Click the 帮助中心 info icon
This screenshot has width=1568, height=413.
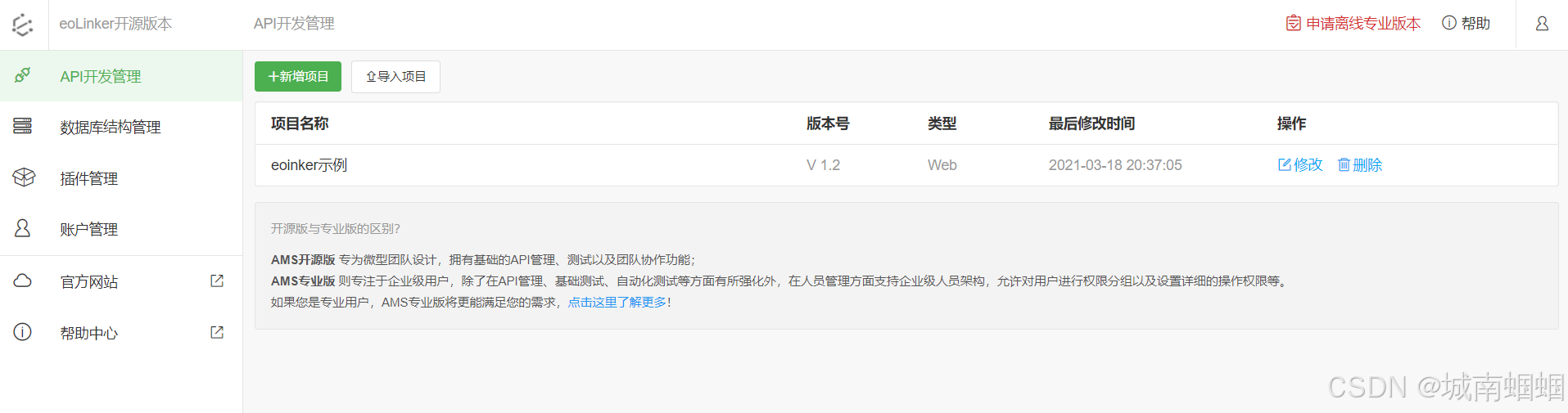click(23, 332)
